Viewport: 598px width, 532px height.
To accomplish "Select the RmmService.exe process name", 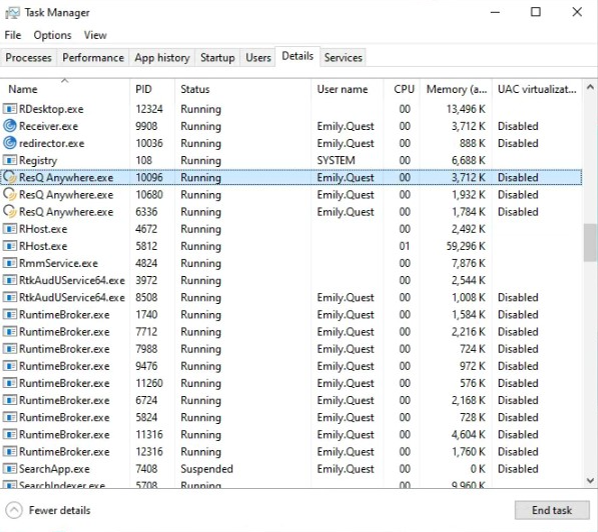I will pos(58,264).
